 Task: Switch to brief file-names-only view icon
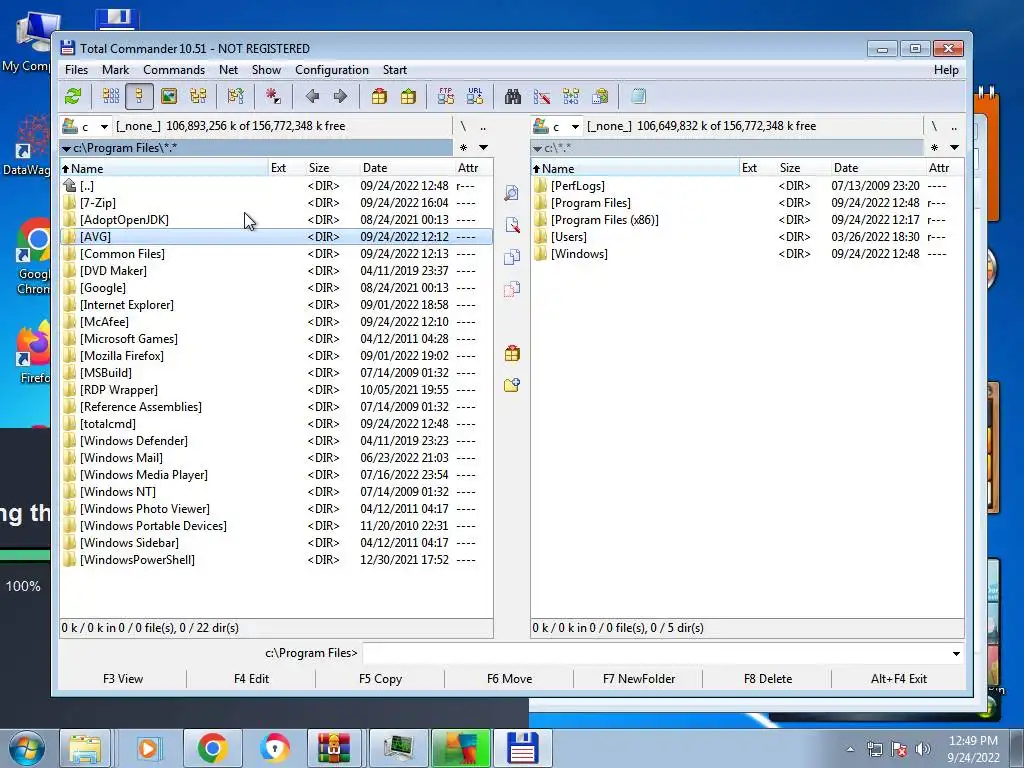click(110, 97)
